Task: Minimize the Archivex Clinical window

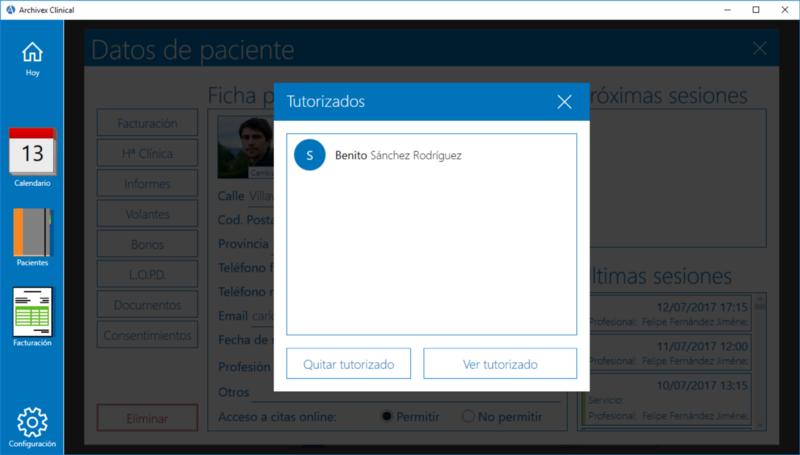Action: pyautogui.click(x=728, y=10)
